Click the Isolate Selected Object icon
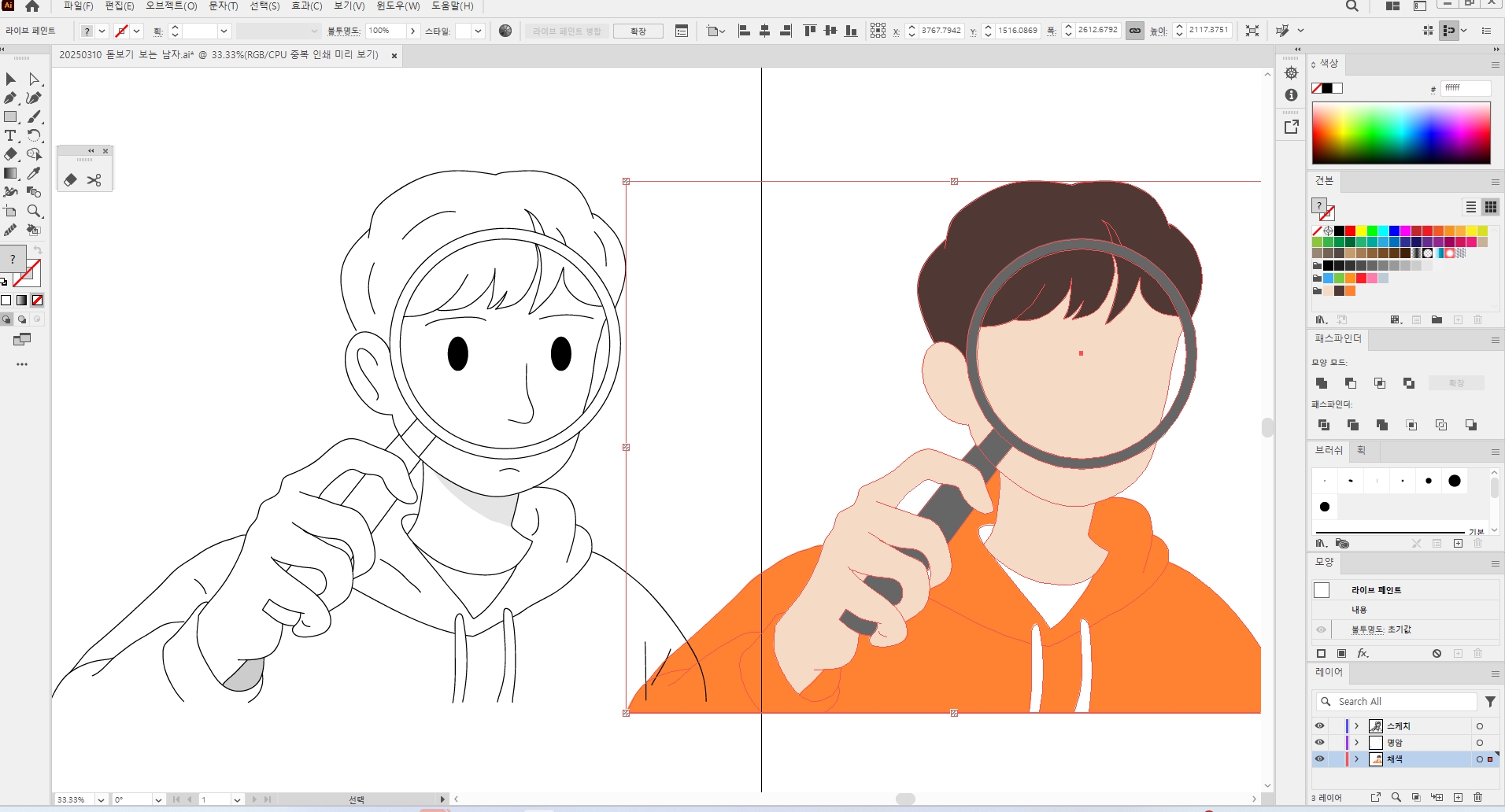Viewport: 1505px width, 812px height. coord(1252,31)
